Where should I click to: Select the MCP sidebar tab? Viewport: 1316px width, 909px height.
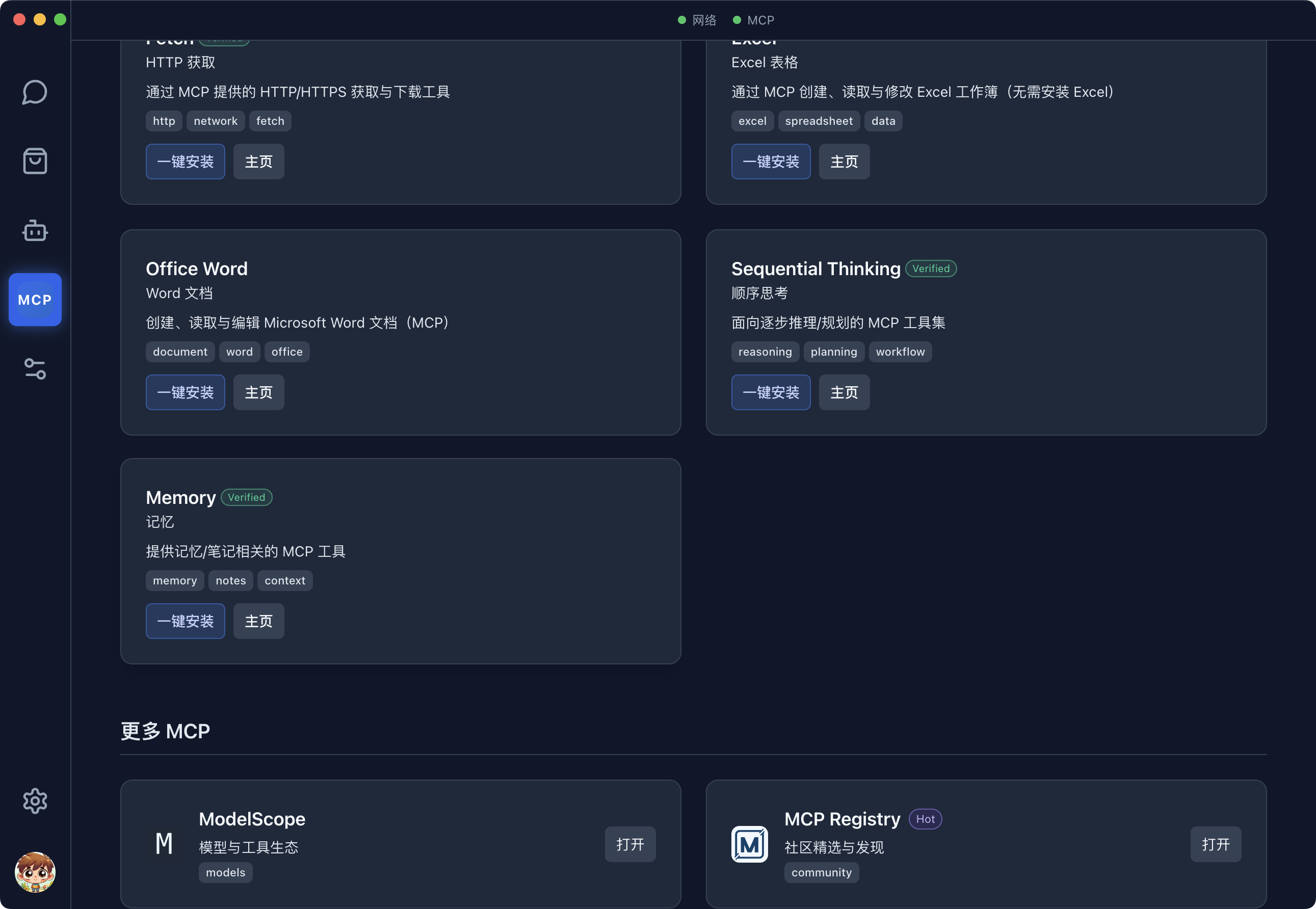click(35, 300)
